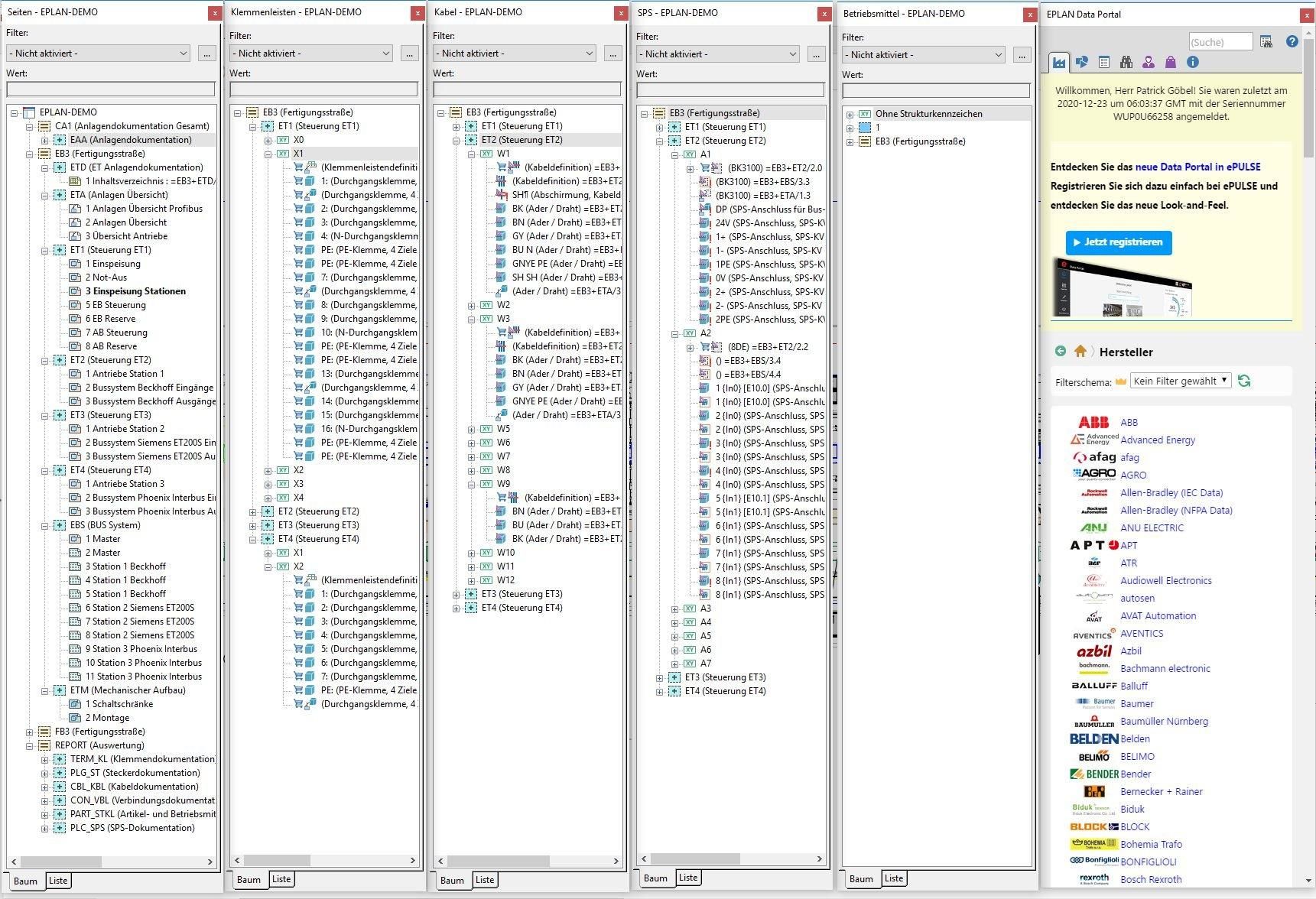Open the shopping bag icon in Data Portal

[1170, 62]
